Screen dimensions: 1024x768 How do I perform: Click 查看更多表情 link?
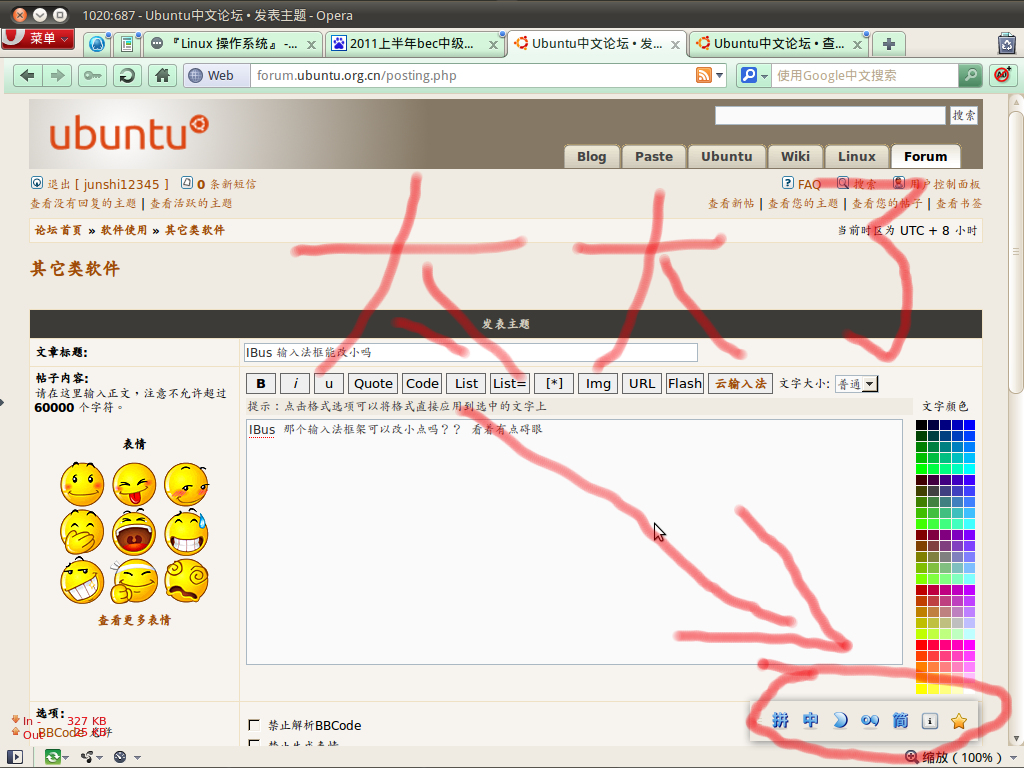134,620
